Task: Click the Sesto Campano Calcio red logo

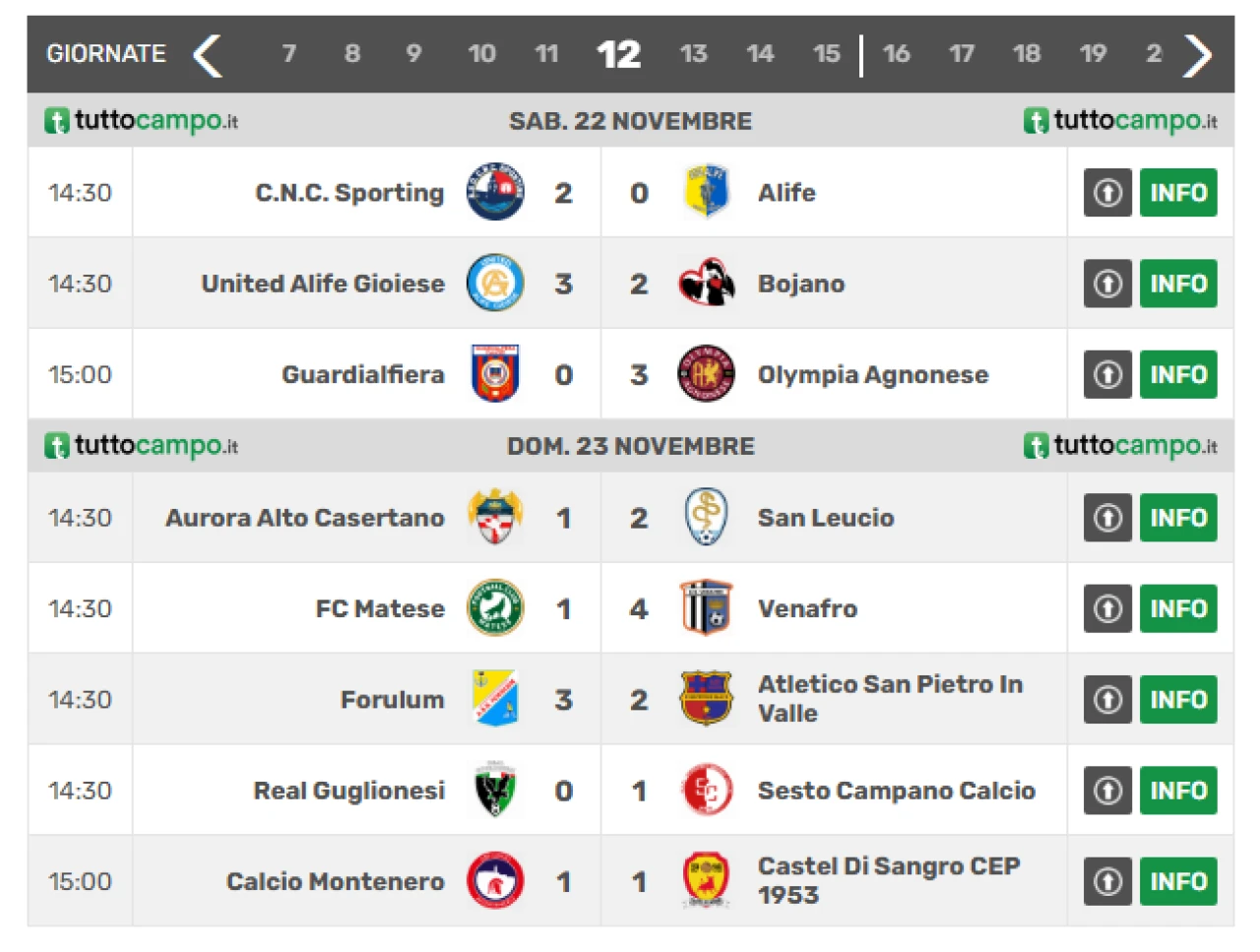Action: [706, 791]
